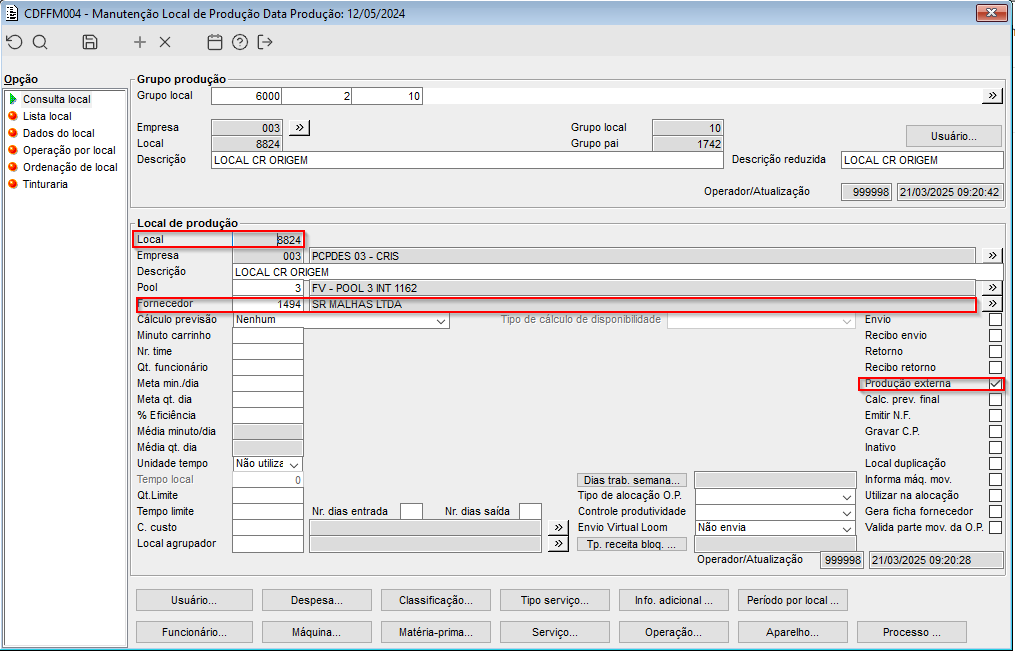Open the help question-mark icon
1015x651 pixels.
coord(240,42)
